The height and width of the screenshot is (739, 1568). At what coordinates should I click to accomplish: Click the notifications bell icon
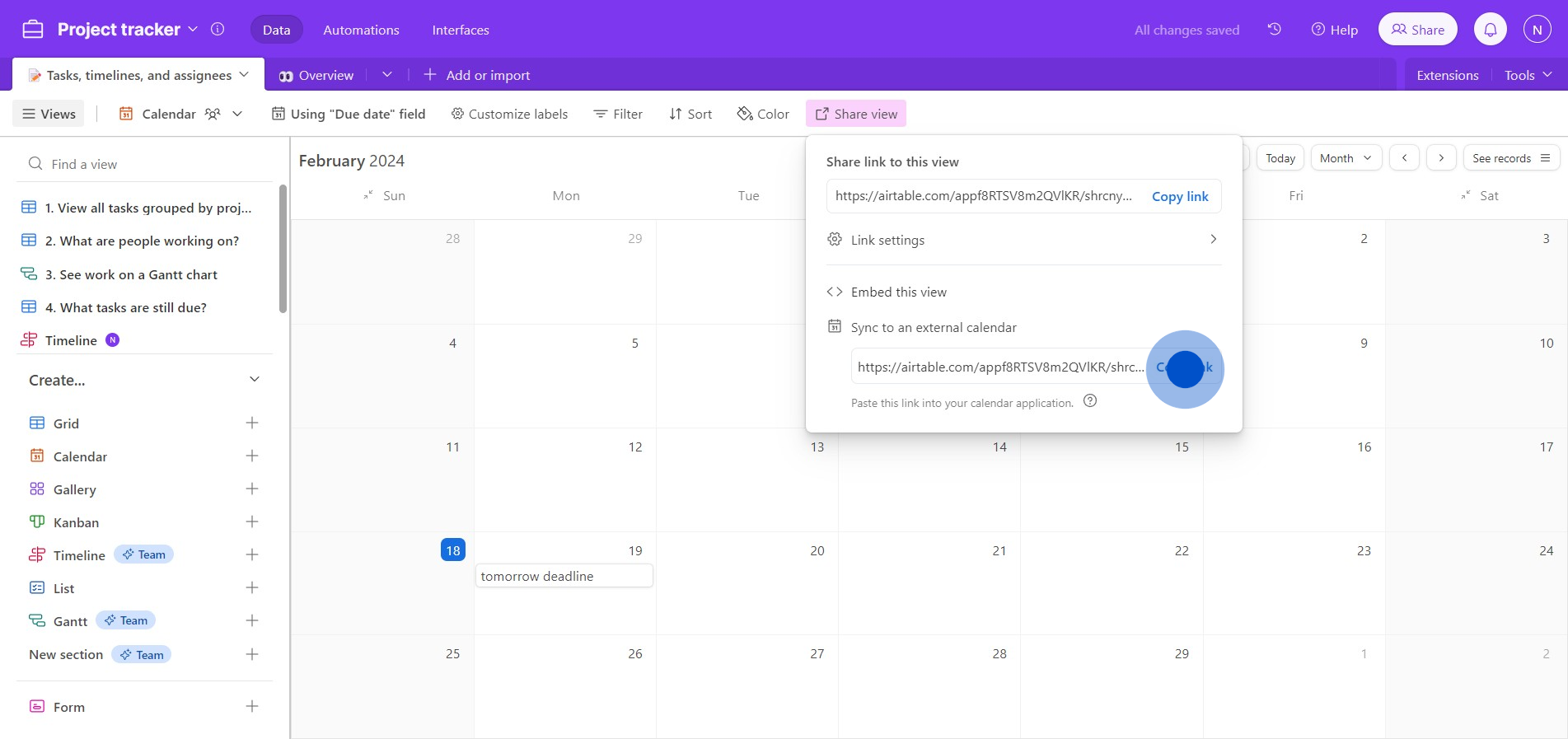[1490, 30]
